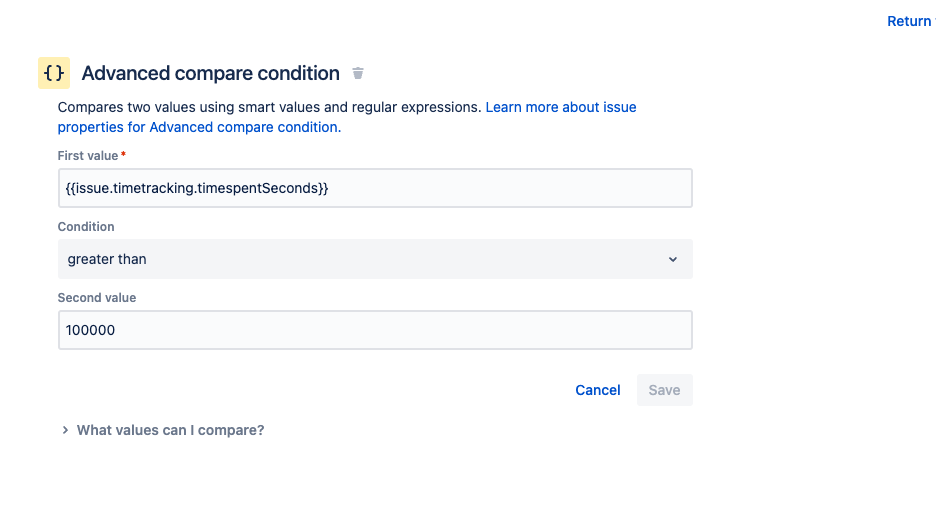Expand 'What values can I compare?' chevron
Viewport: 936px width, 510px height.
(x=65, y=430)
